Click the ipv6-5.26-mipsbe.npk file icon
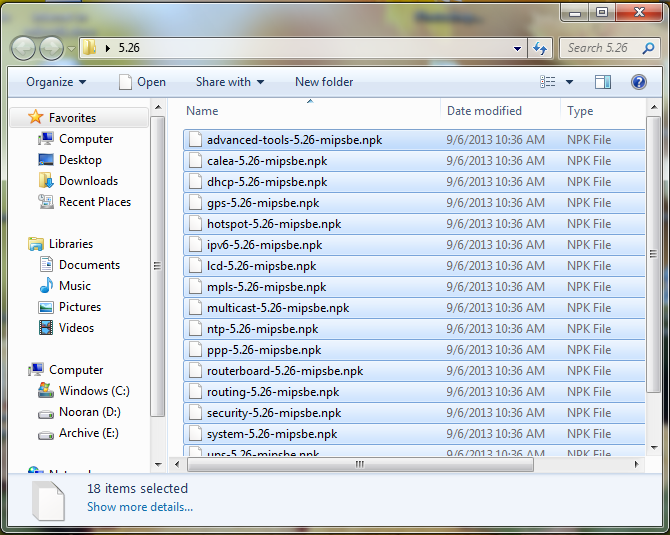Screen dimensions: 670x535 coord(195,245)
